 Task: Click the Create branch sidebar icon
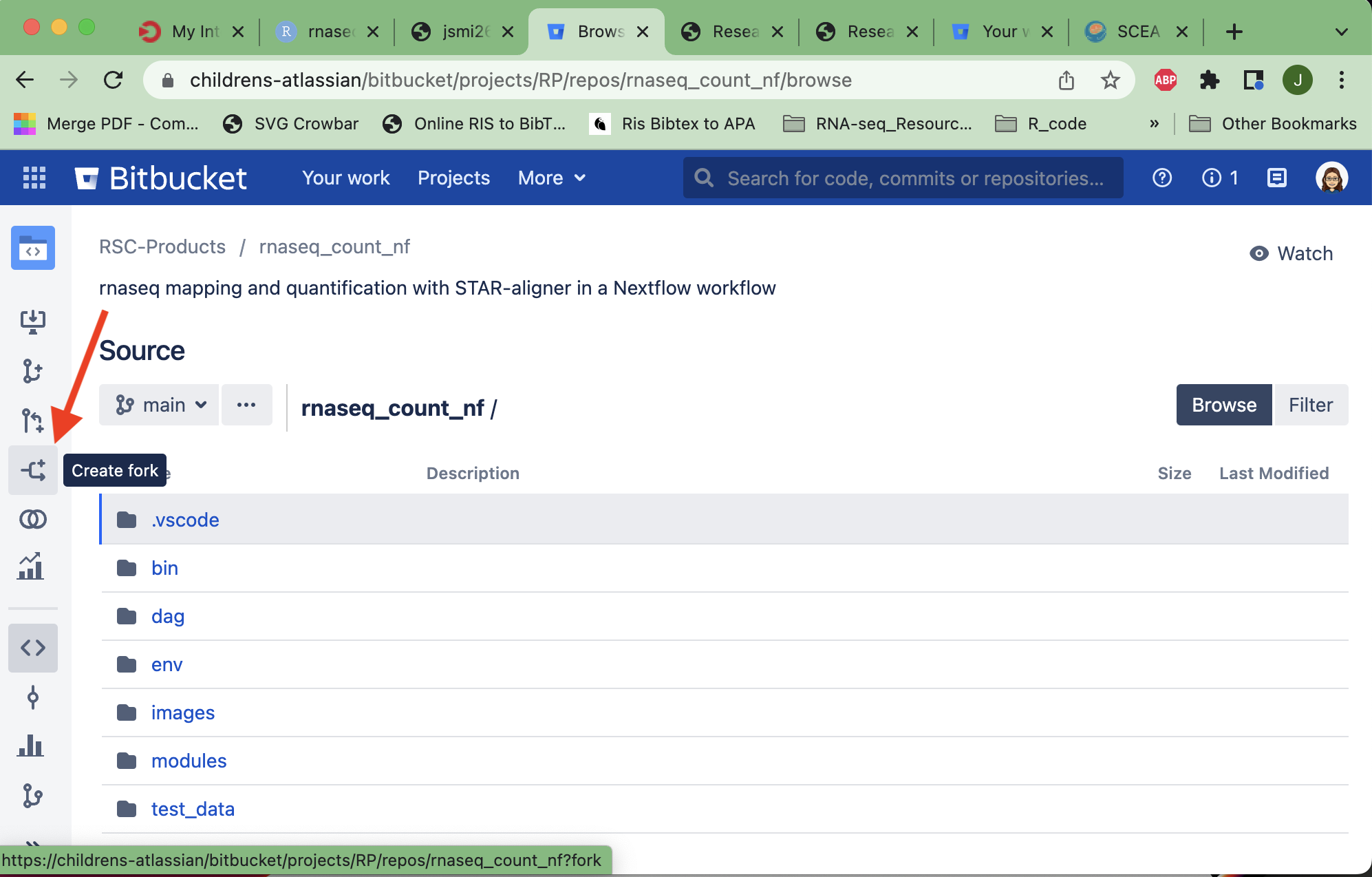(33, 370)
